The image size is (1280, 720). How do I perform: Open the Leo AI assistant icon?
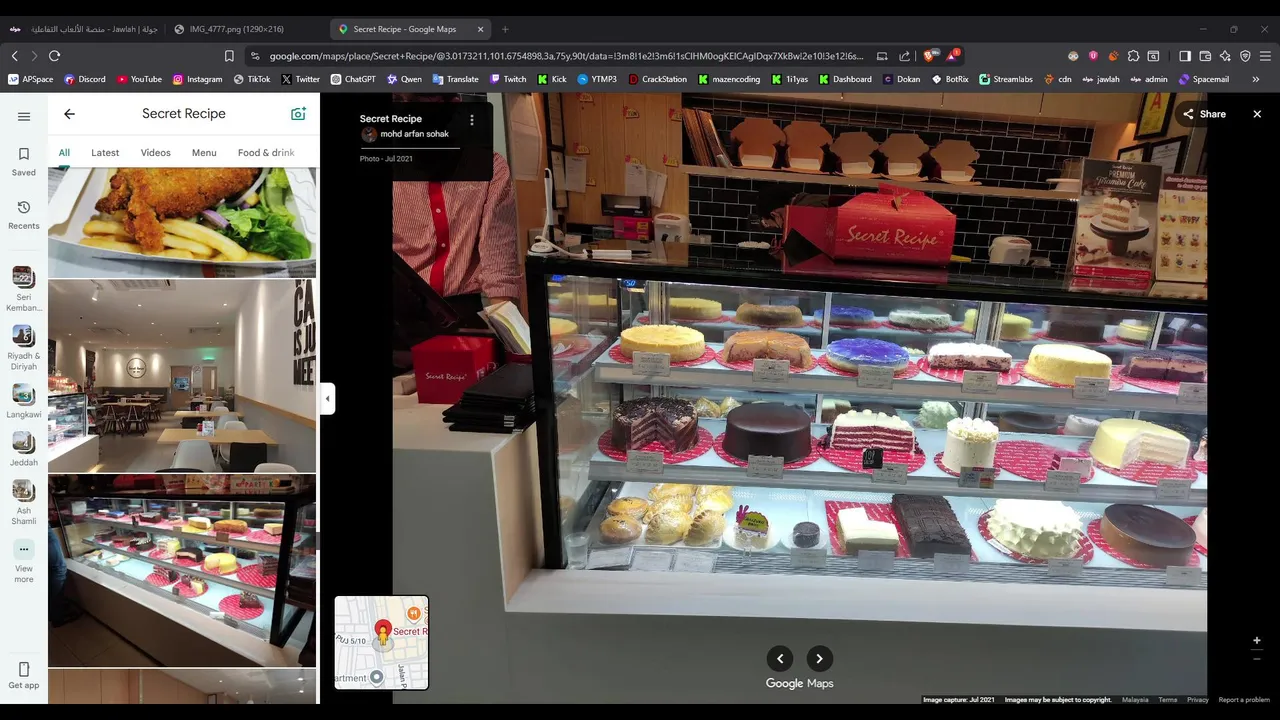tap(1225, 56)
